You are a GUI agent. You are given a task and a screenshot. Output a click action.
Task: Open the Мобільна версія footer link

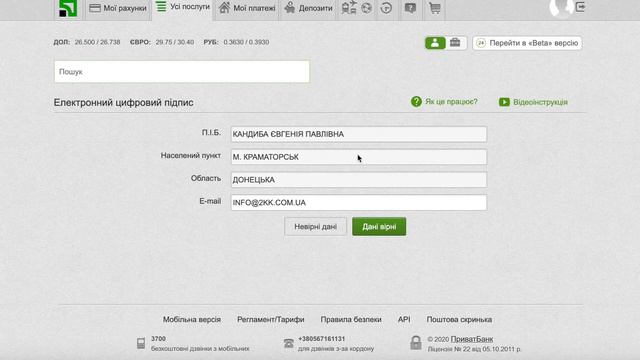pyautogui.click(x=192, y=320)
